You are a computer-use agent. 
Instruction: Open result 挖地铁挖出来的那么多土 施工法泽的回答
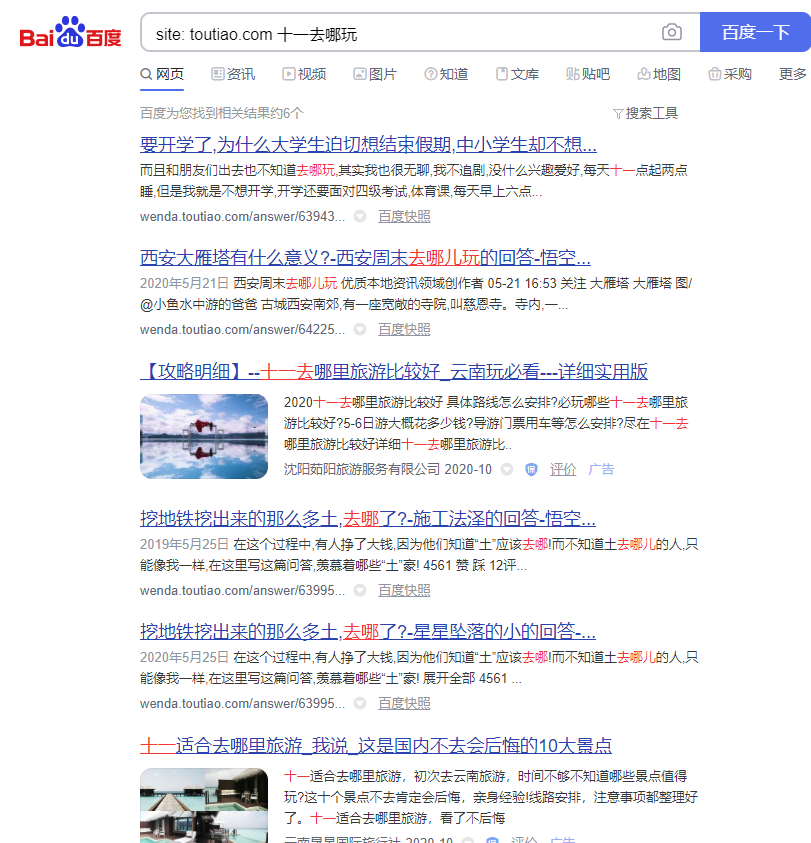coord(368,519)
